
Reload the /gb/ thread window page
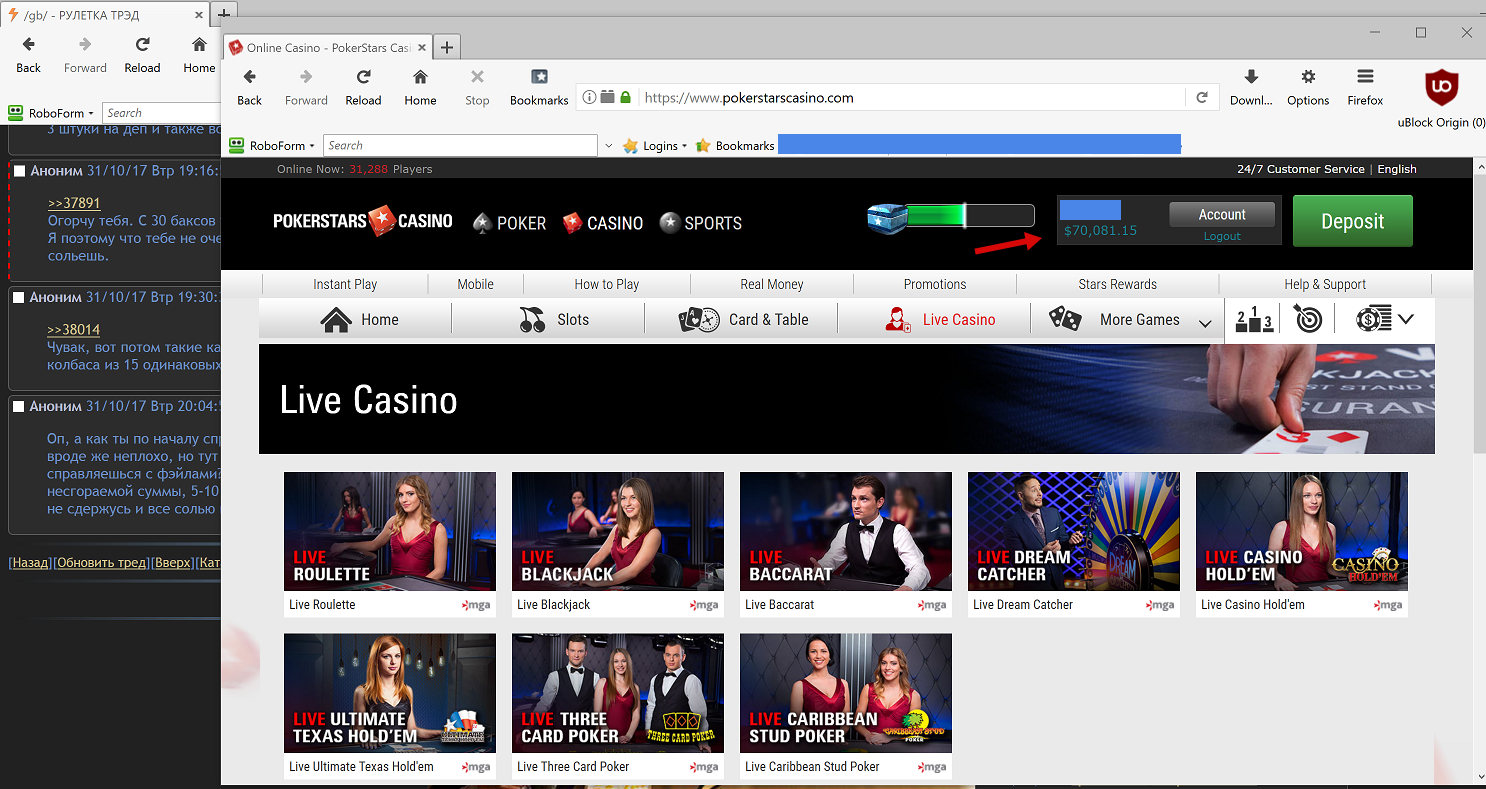pos(142,54)
